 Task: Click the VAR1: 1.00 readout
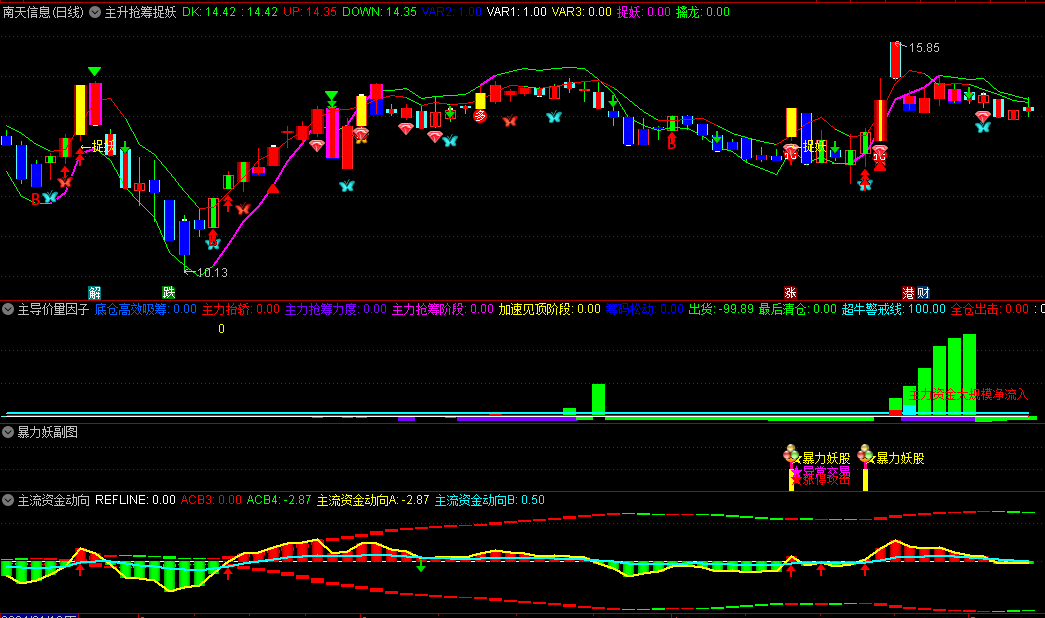517,12
